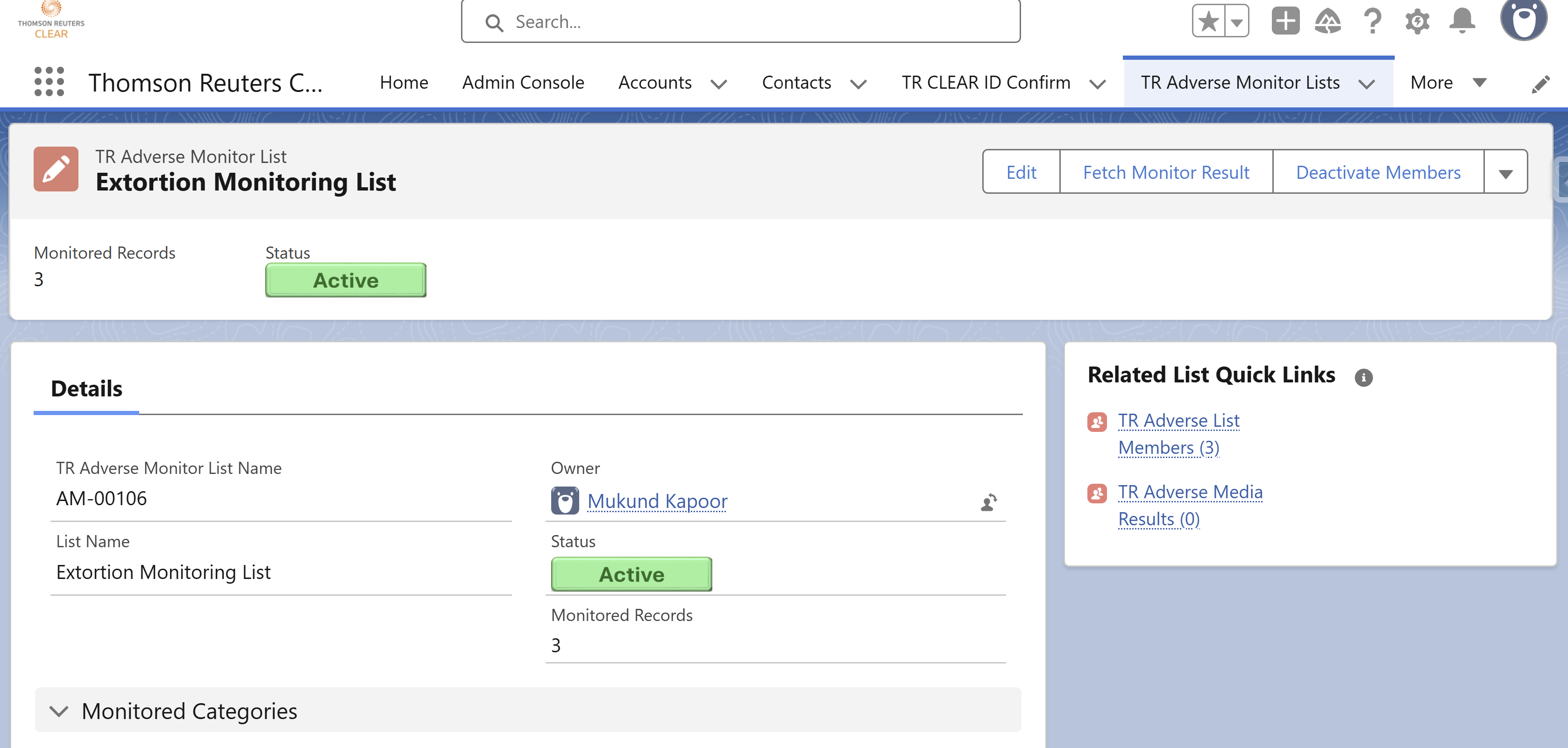Click the change owner icon
This screenshot has width=1568, height=748.
[x=988, y=502]
